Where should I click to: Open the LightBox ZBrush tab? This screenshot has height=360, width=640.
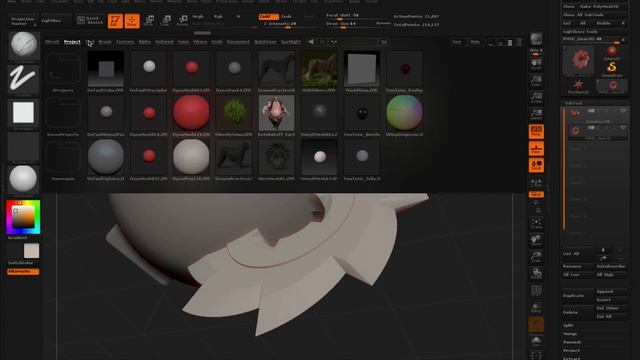pyautogui.click(x=52, y=42)
